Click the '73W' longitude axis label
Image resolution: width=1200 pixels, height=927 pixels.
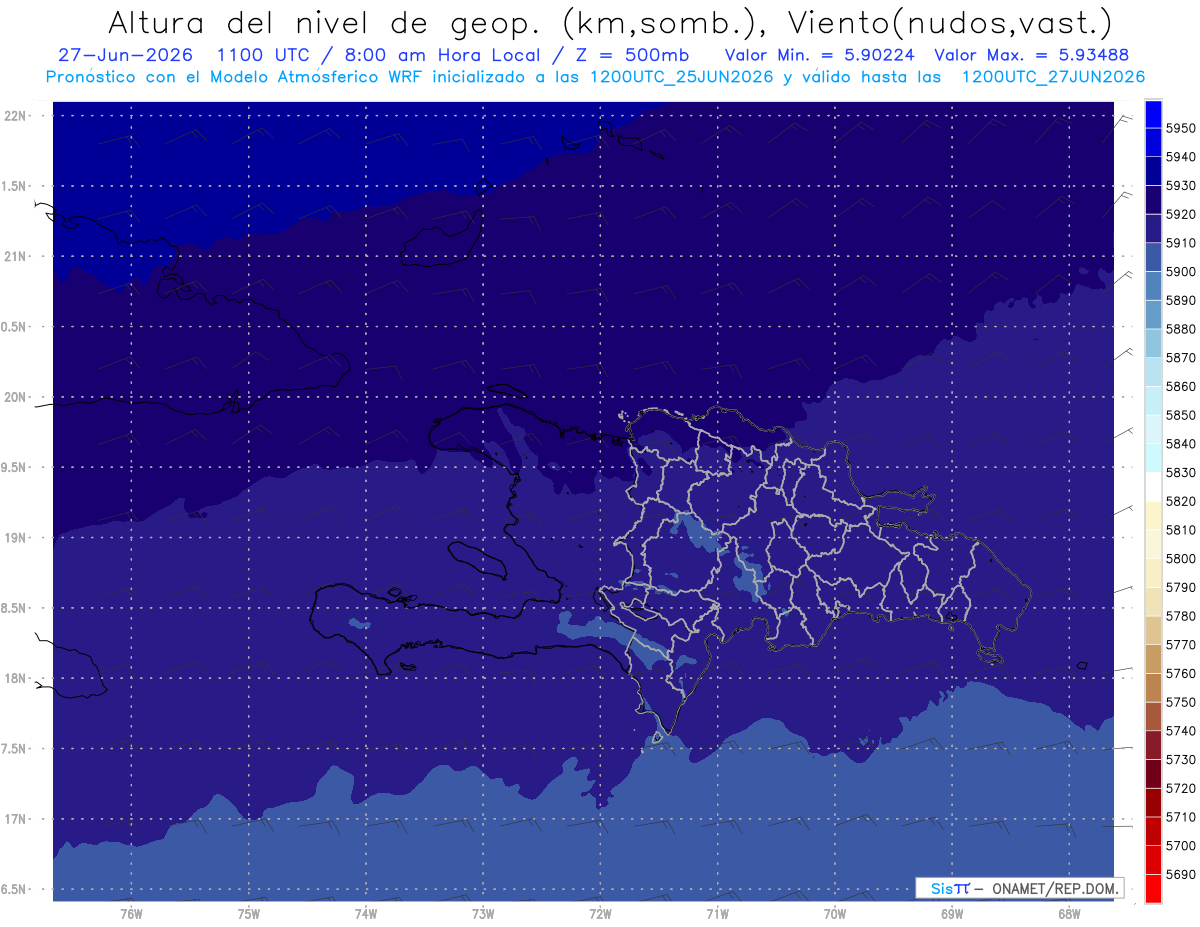(x=483, y=914)
